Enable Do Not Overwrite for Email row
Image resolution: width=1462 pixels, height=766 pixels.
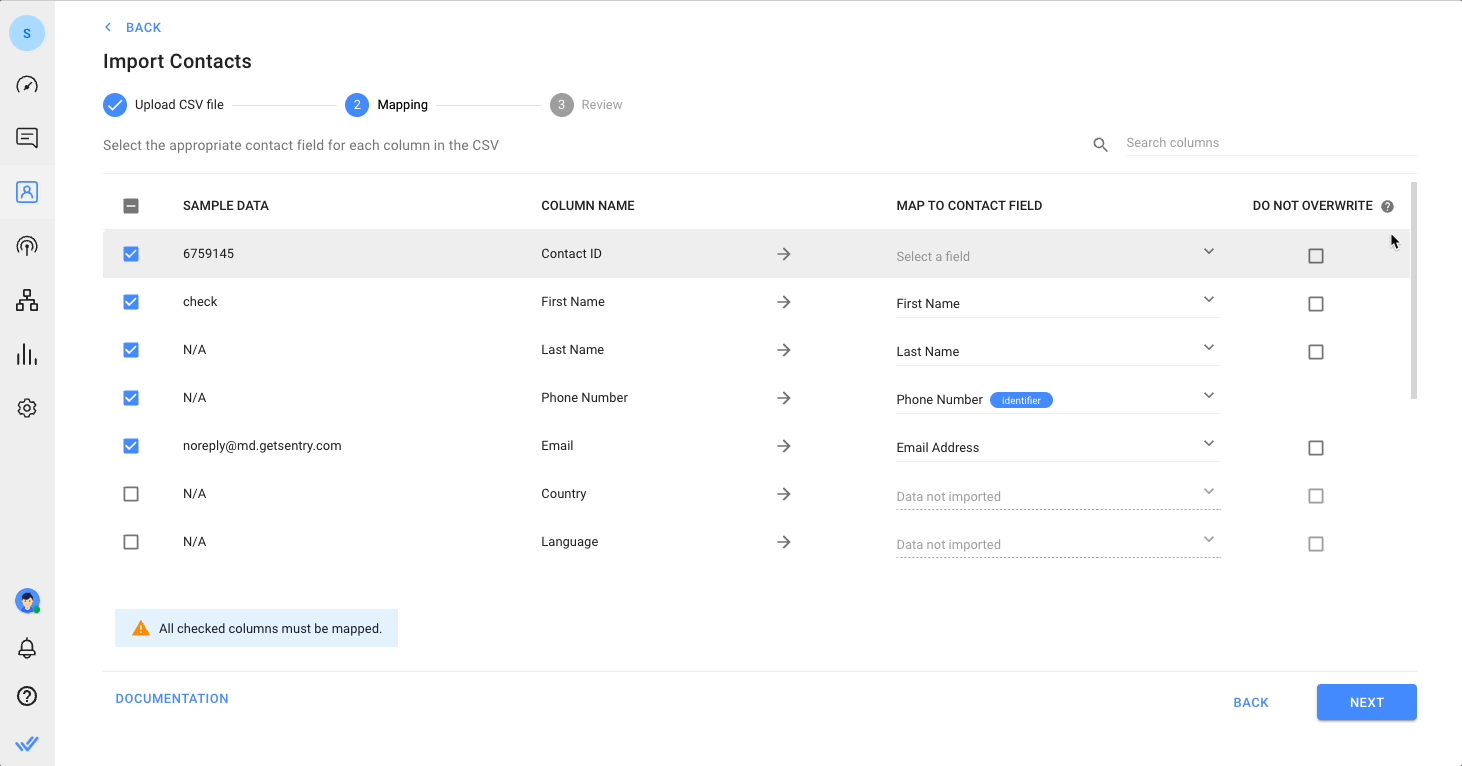click(1315, 448)
